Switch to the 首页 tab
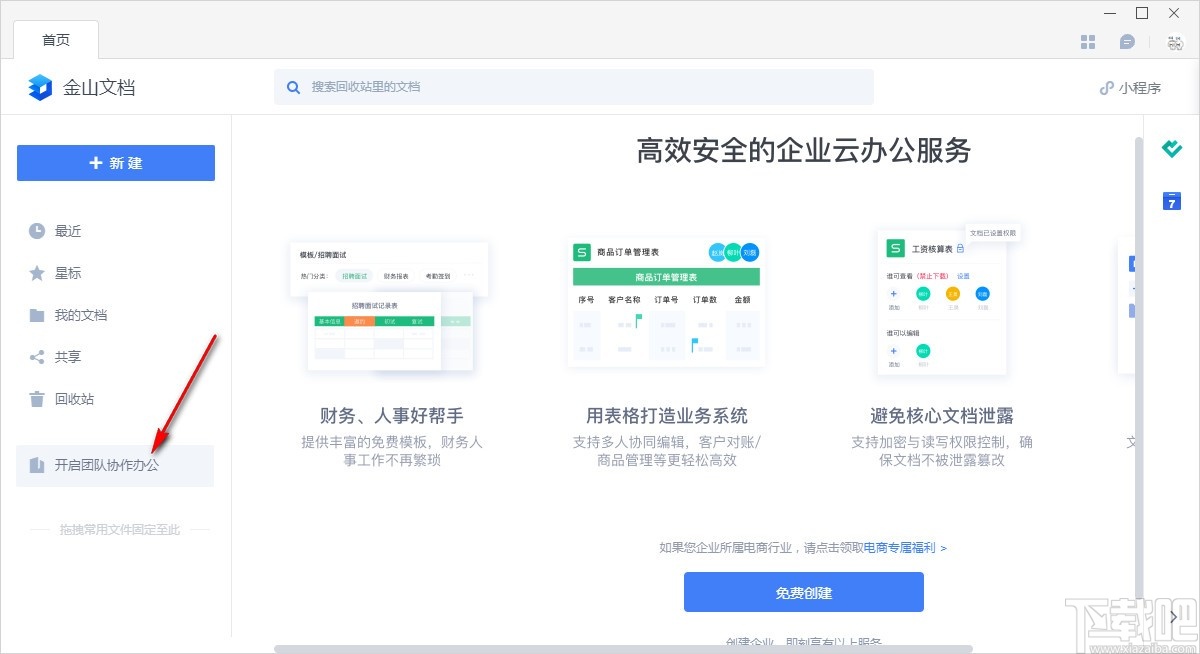The width and height of the screenshot is (1200, 654). 56,40
